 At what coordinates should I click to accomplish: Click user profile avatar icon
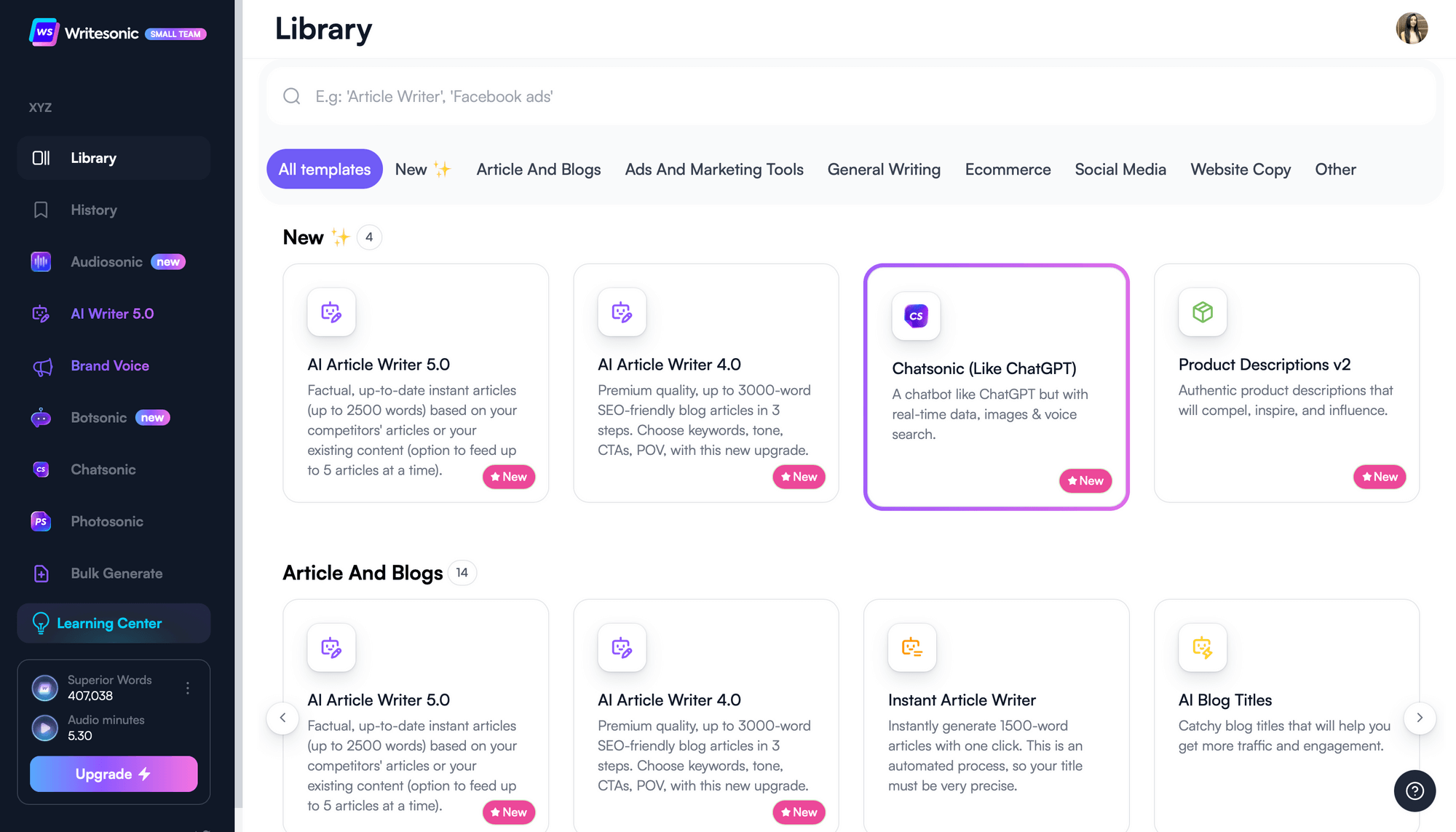pos(1412,28)
